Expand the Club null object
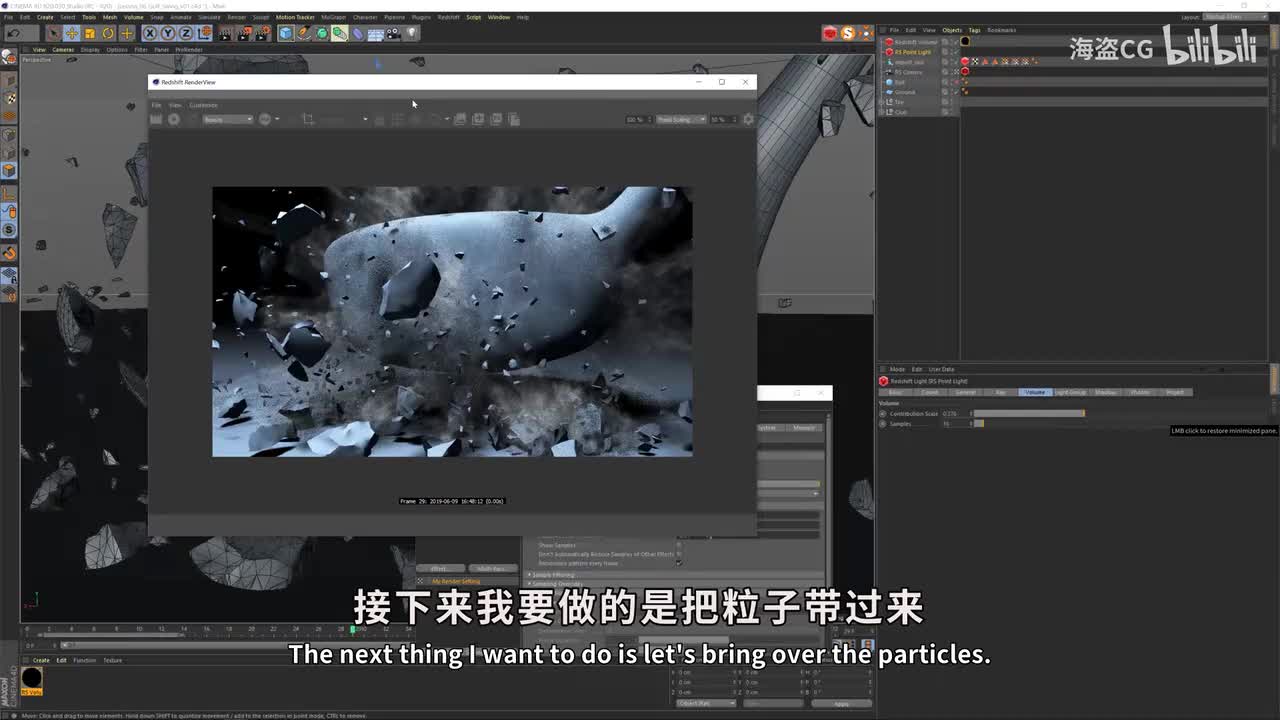The image size is (1280, 720). [x=882, y=112]
